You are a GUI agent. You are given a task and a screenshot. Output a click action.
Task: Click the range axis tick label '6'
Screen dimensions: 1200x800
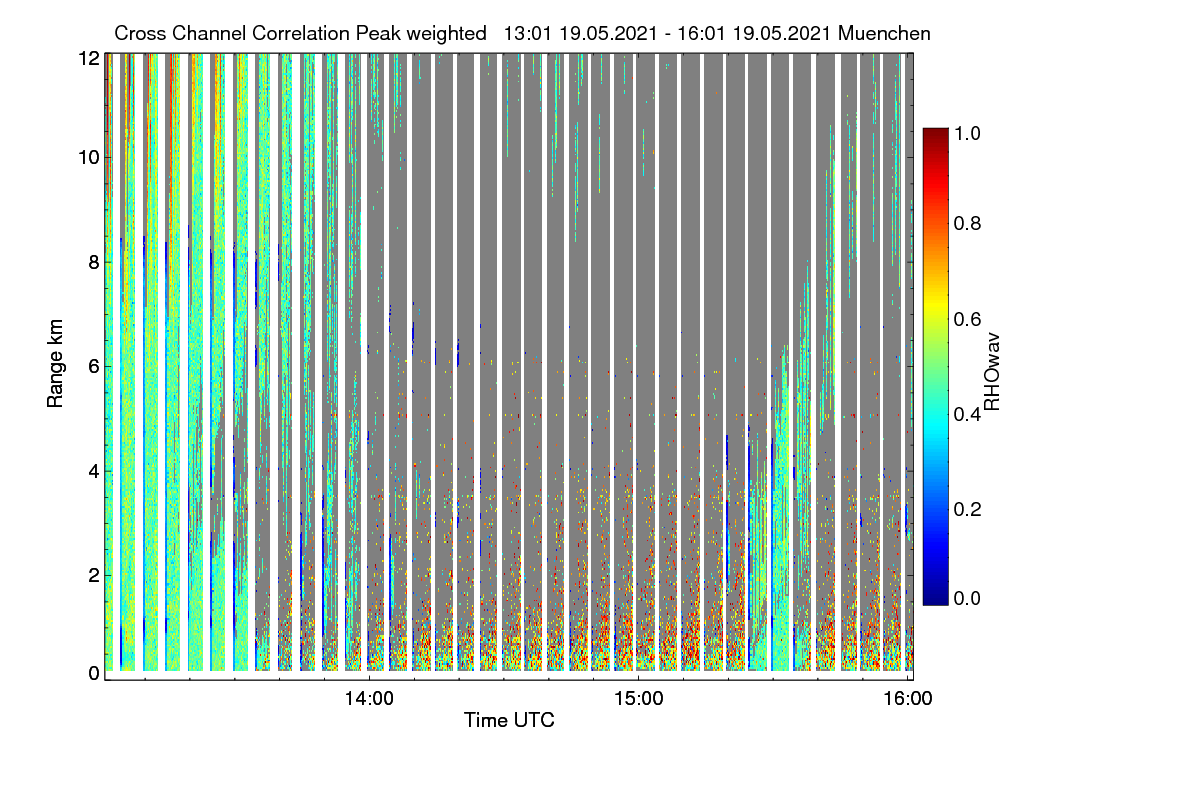[95, 366]
